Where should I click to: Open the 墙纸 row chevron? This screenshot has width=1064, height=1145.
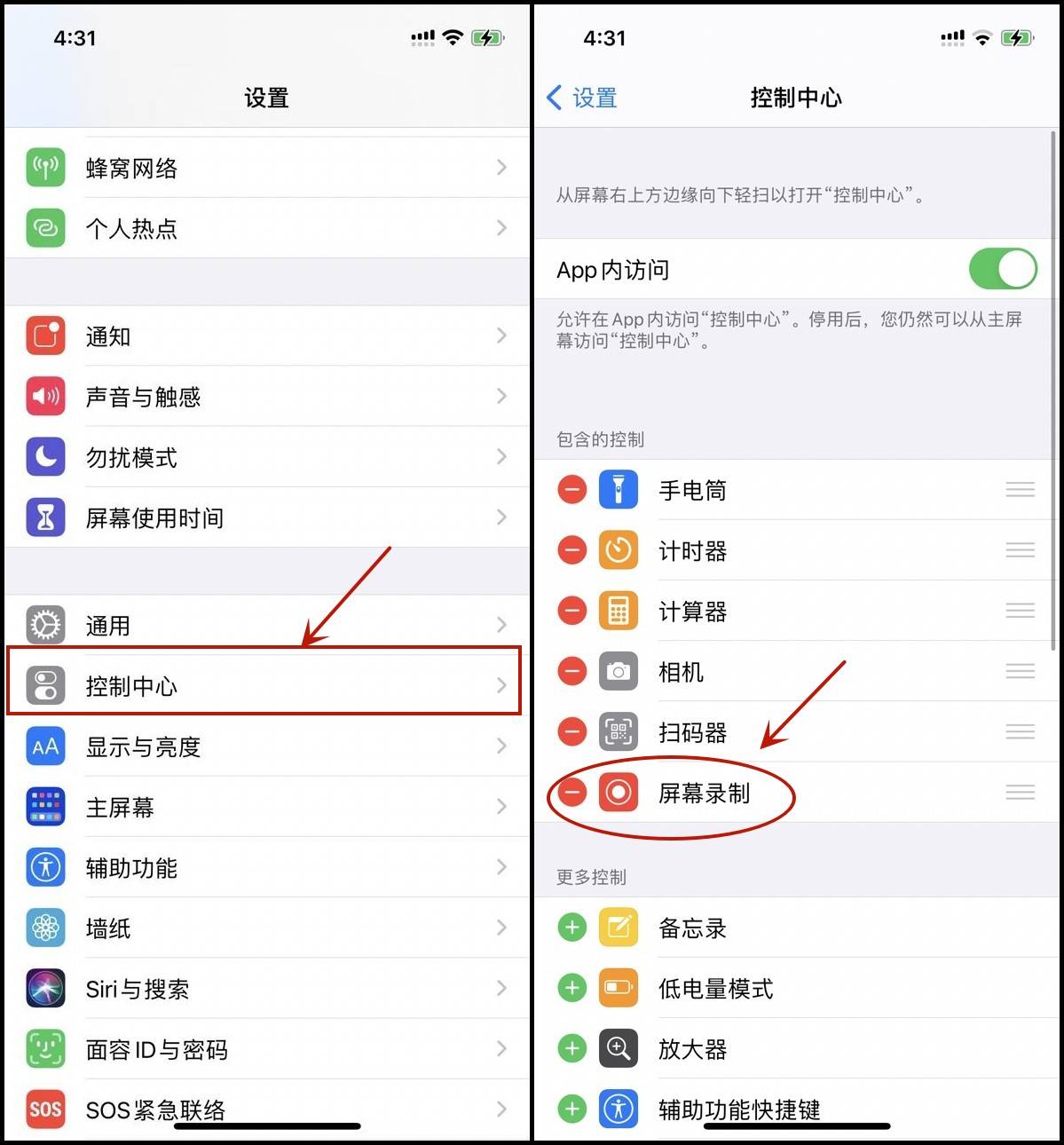coord(501,928)
